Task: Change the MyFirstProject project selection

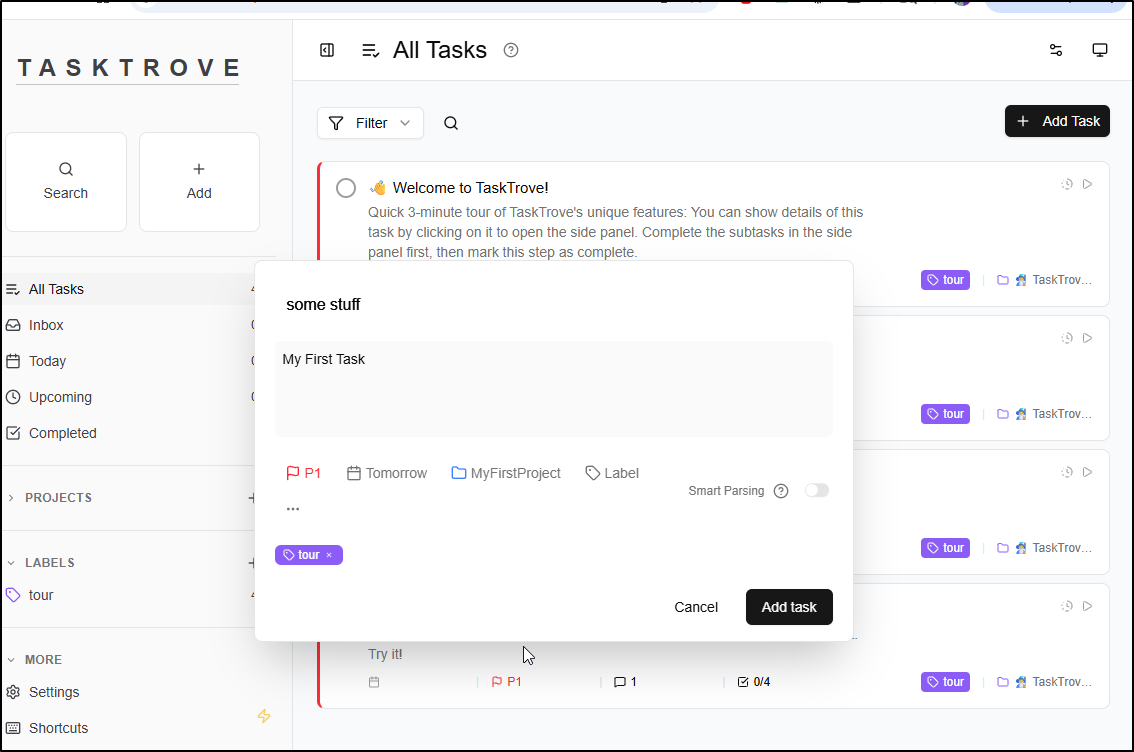Action: (506, 473)
